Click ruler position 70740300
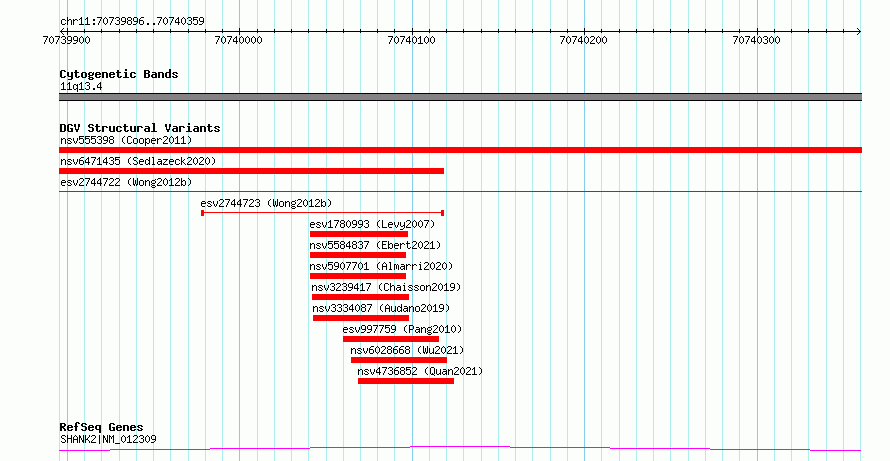 point(757,40)
